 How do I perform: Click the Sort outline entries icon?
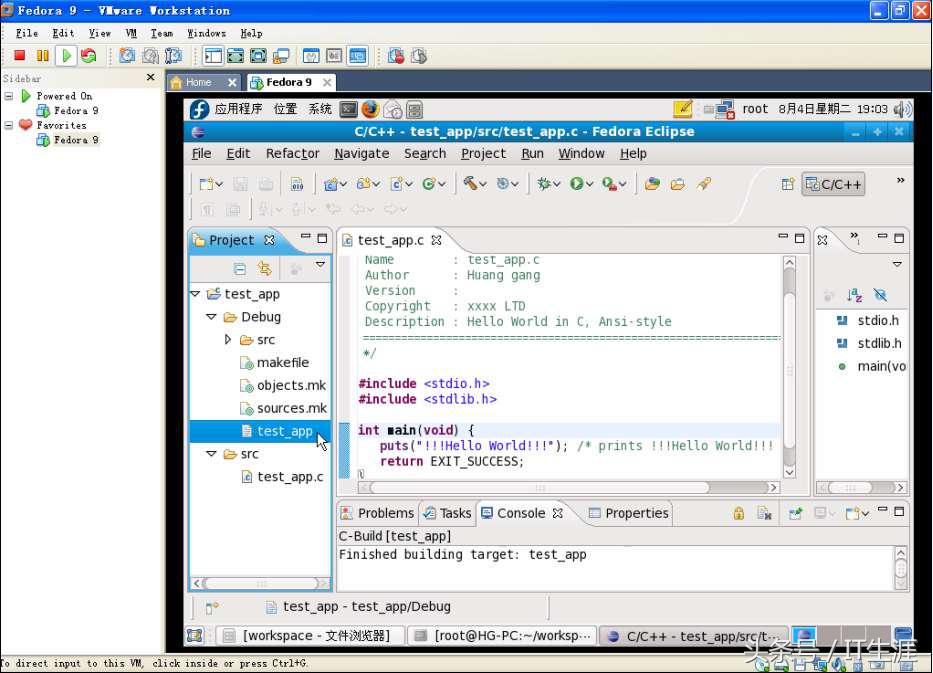[x=854, y=294]
